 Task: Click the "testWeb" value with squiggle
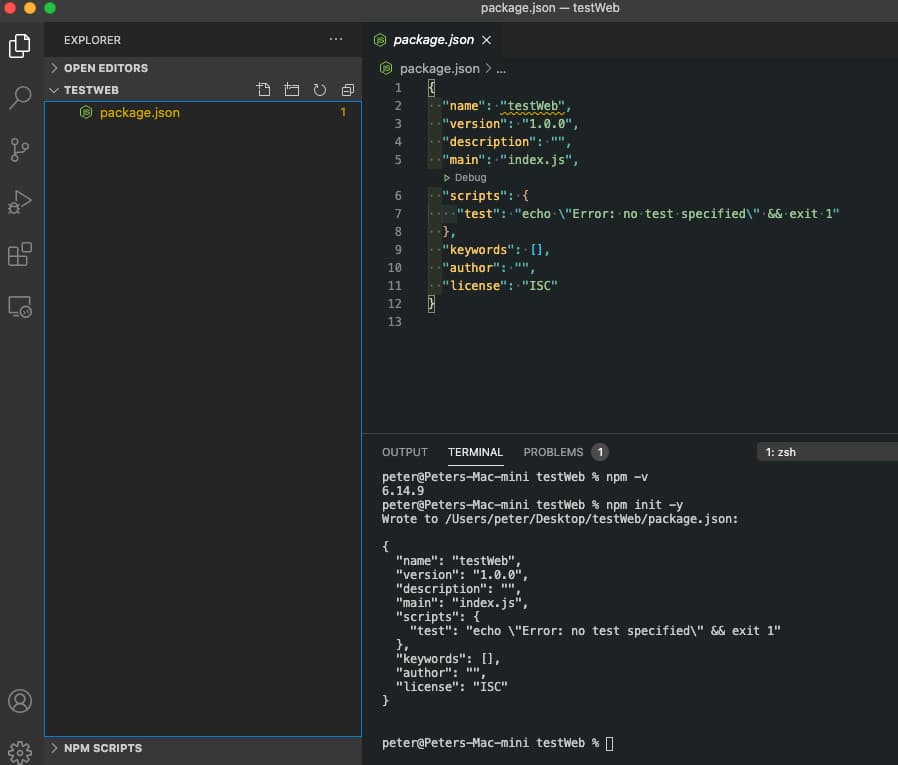533,106
